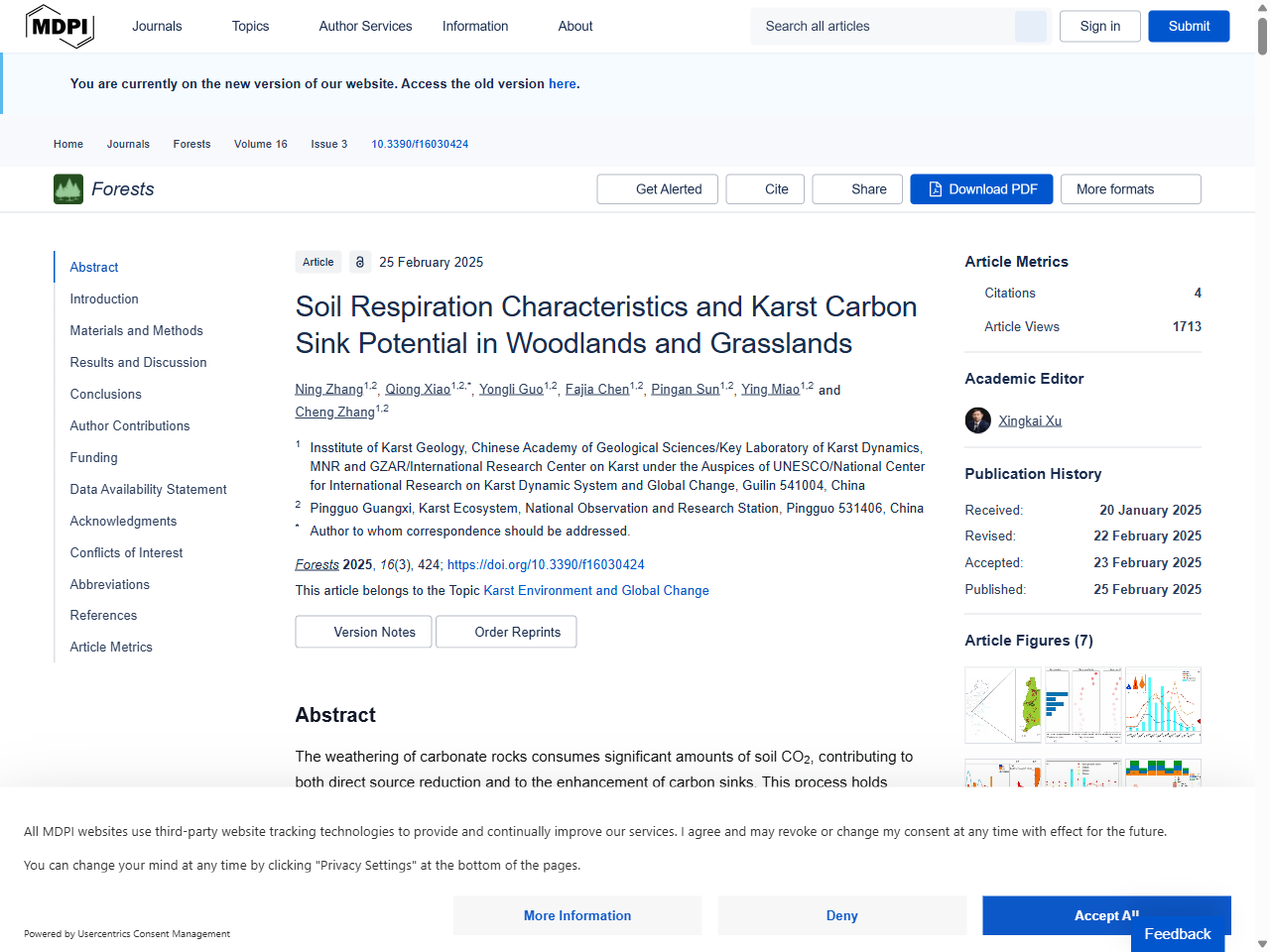Image resolution: width=1270 pixels, height=952 pixels.
Task: Open the article DOI link
Action: point(546,564)
